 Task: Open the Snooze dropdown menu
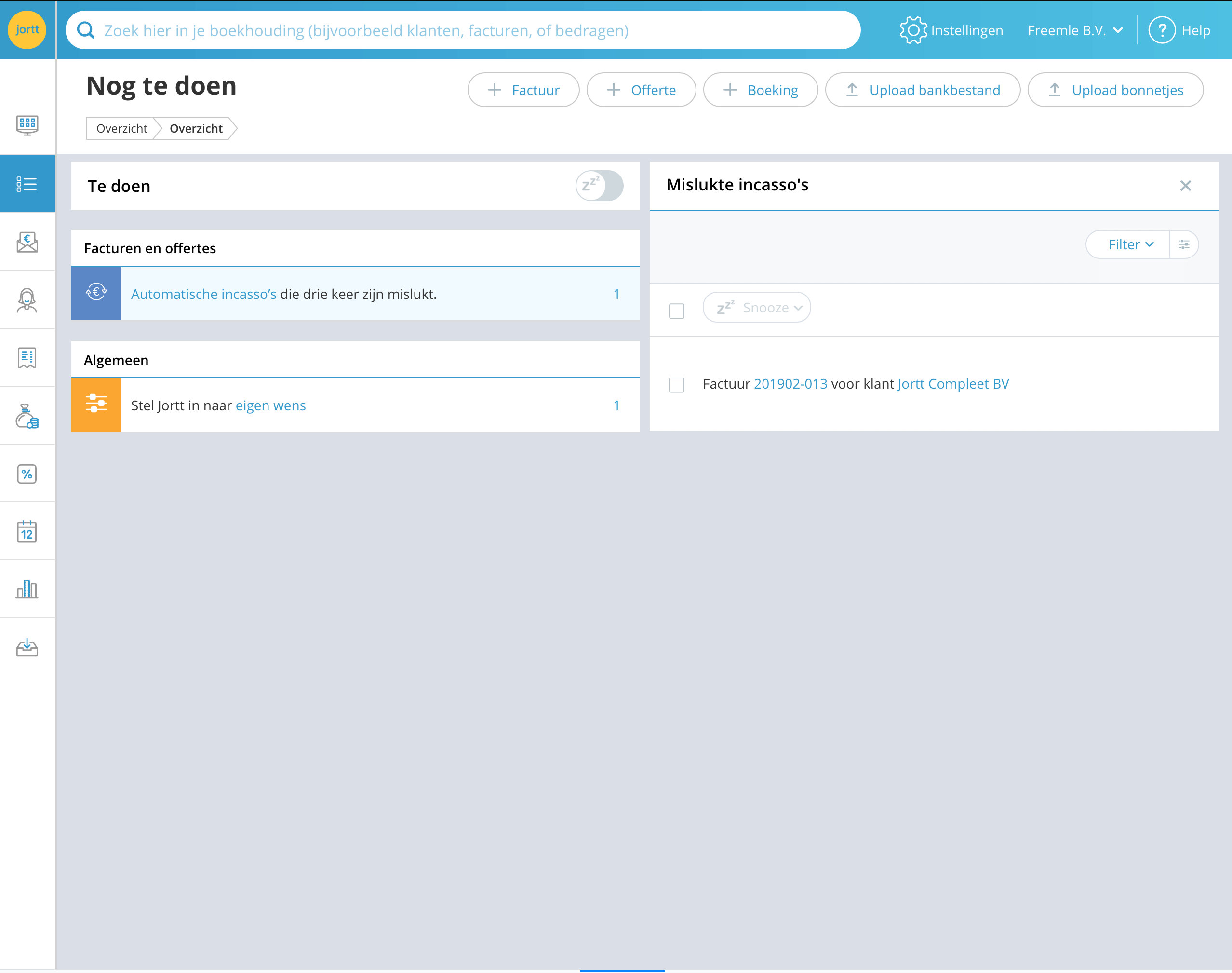756,308
